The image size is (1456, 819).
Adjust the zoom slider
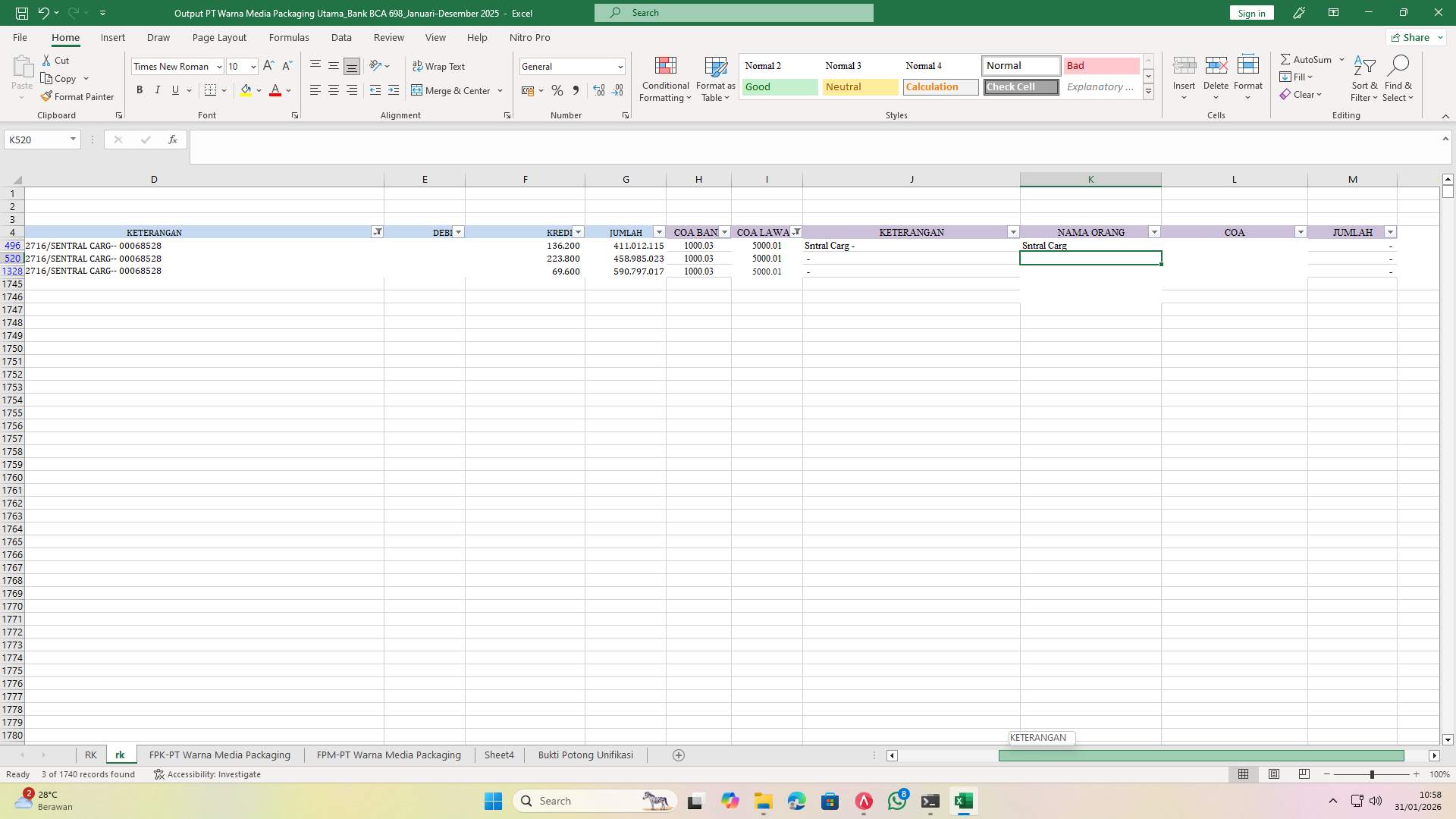[x=1373, y=774]
